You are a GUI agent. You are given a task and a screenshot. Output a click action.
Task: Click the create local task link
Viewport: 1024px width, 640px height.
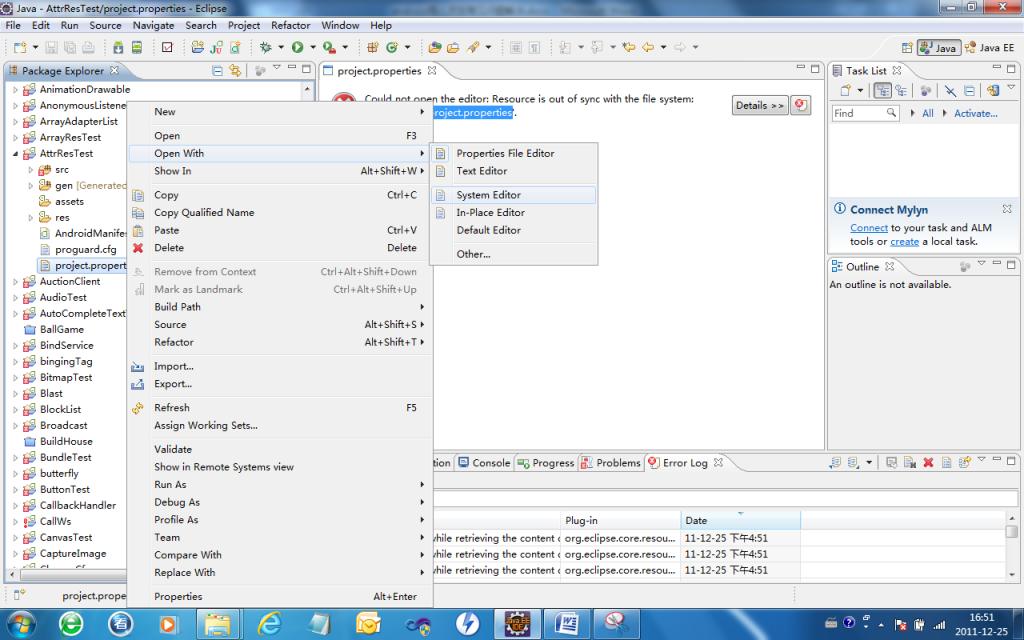pos(904,242)
